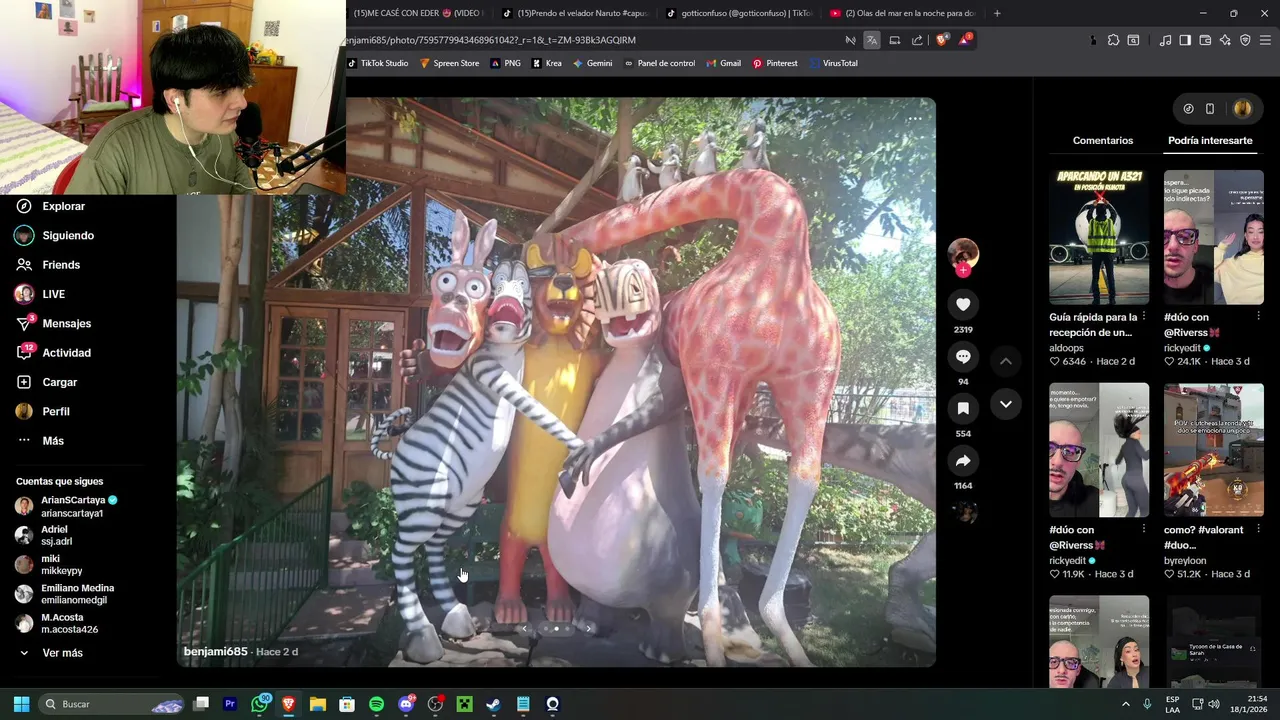Open the Brave Rewards triangle icon
Screen dimensions: 1280x720
click(965, 40)
